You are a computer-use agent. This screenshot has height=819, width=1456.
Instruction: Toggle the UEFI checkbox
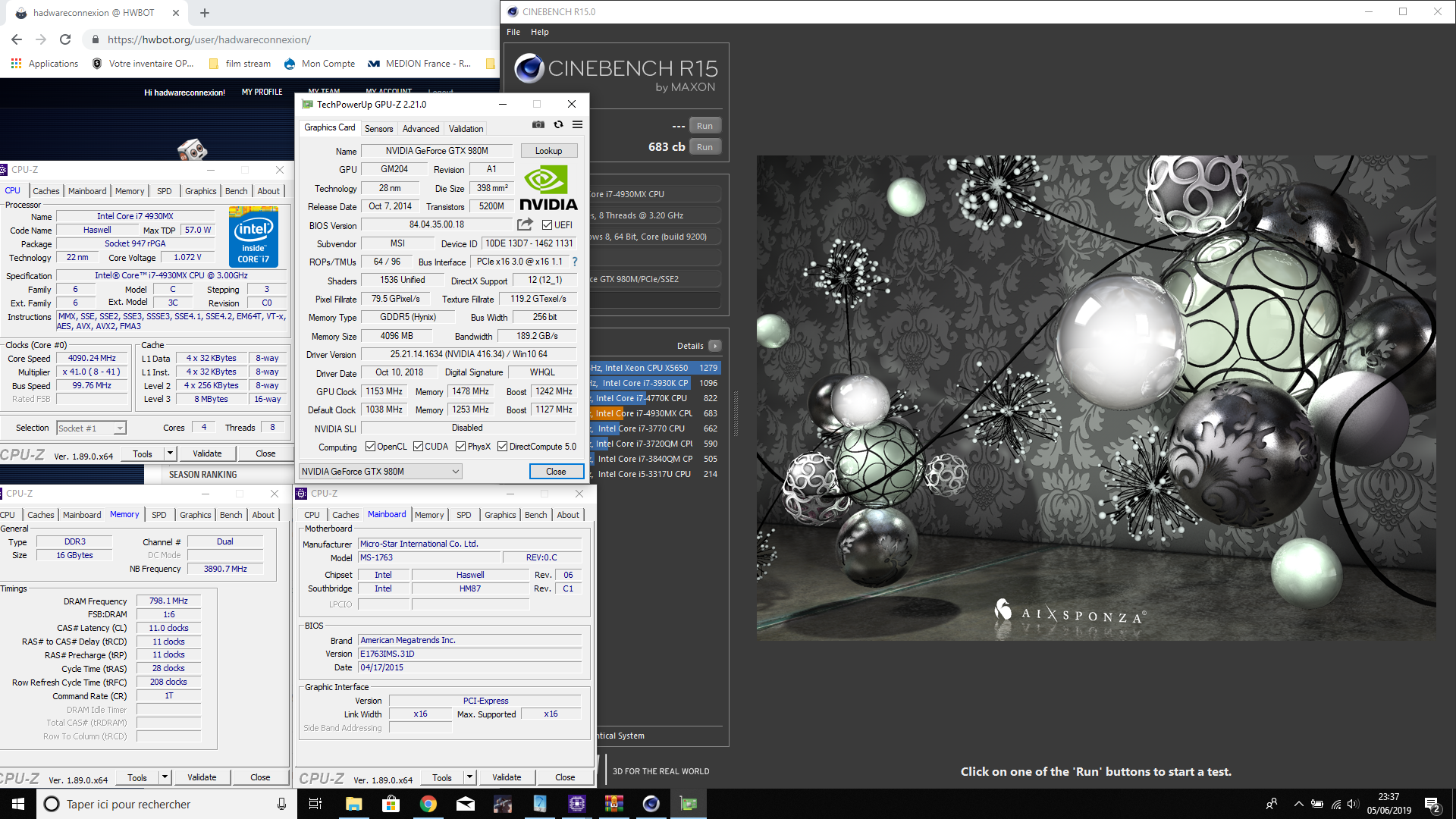[547, 225]
